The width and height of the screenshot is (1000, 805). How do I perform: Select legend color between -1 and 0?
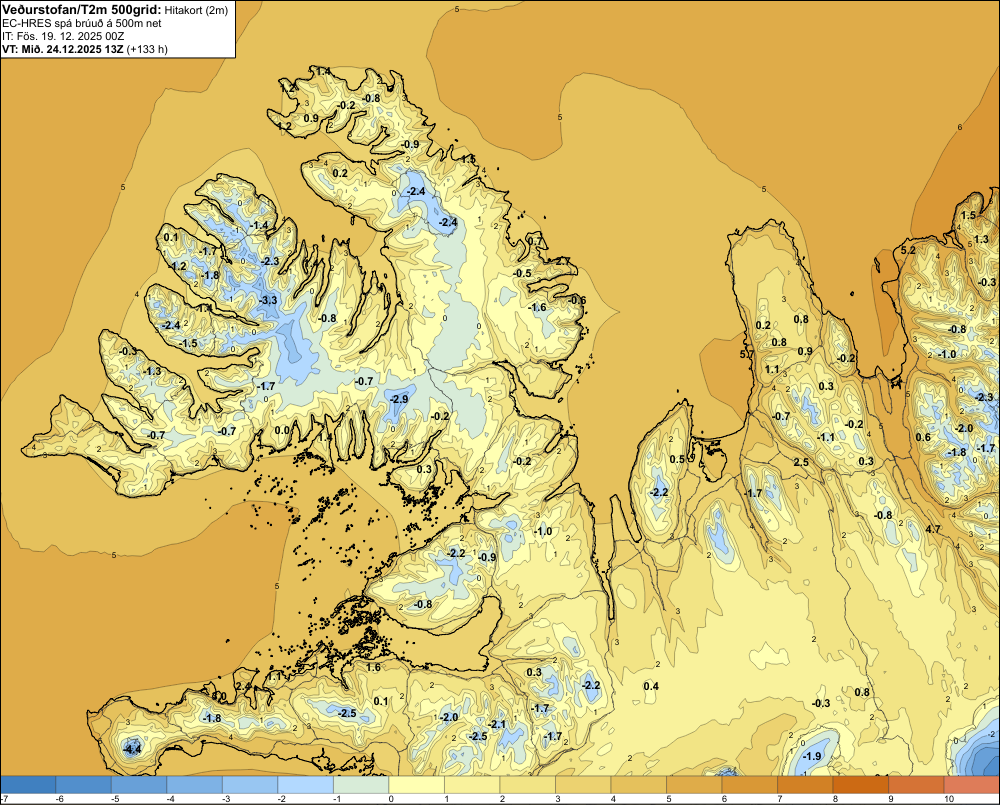tap(361, 785)
